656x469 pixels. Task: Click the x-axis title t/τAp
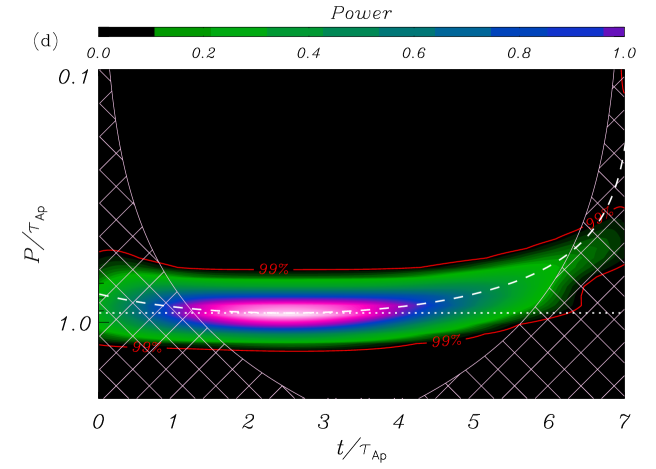pyautogui.click(x=361, y=450)
